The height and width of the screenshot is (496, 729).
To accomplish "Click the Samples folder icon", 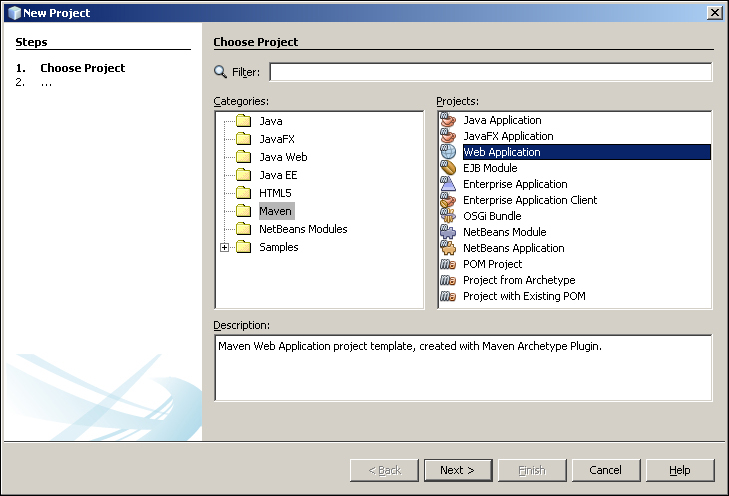I will point(243,247).
